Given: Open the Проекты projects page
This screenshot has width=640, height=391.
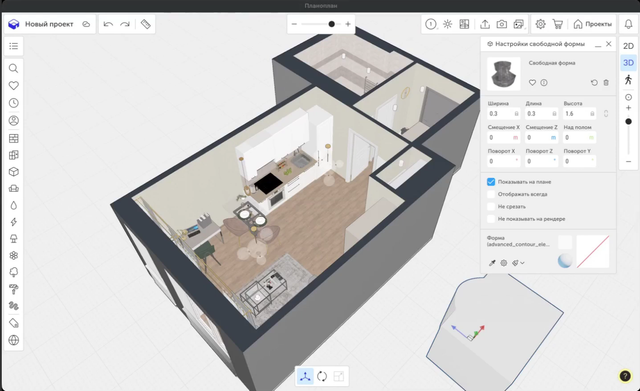Looking at the screenshot, I should click(x=593, y=24).
